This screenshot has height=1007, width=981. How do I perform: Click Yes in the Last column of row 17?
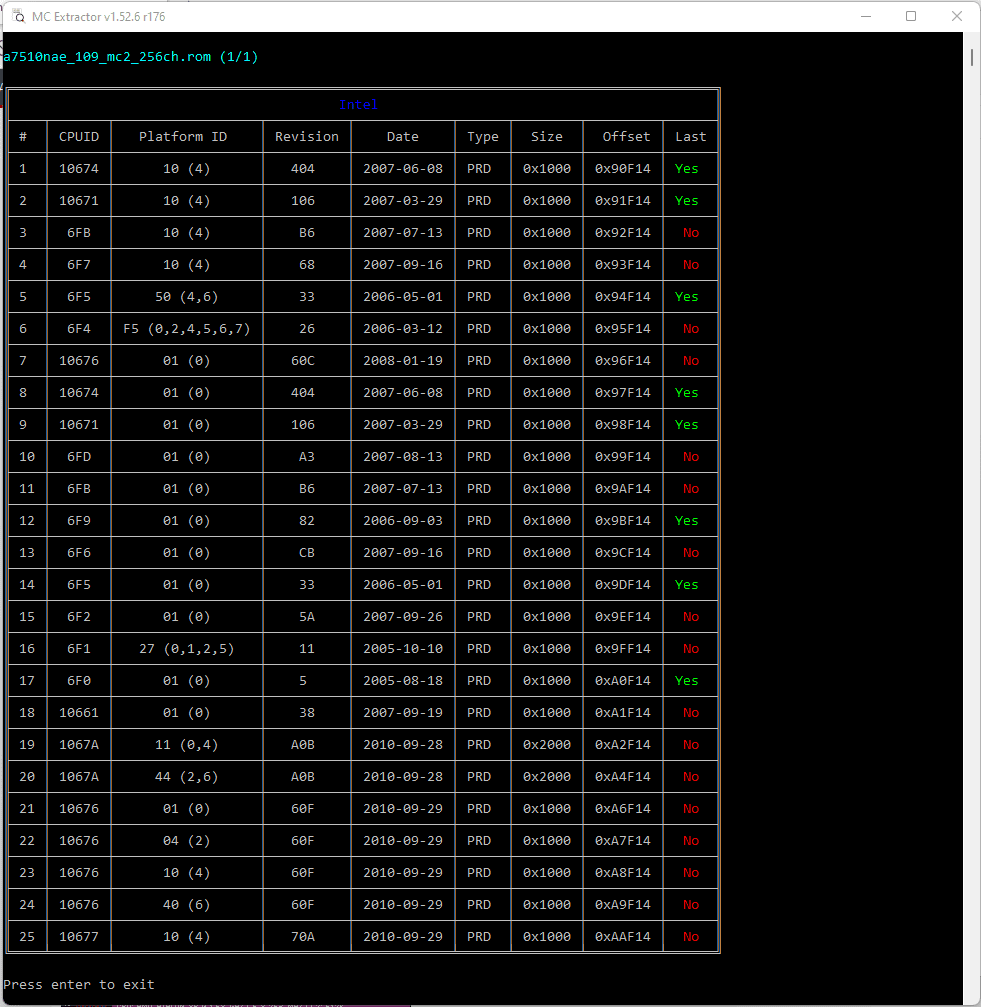tap(686, 681)
